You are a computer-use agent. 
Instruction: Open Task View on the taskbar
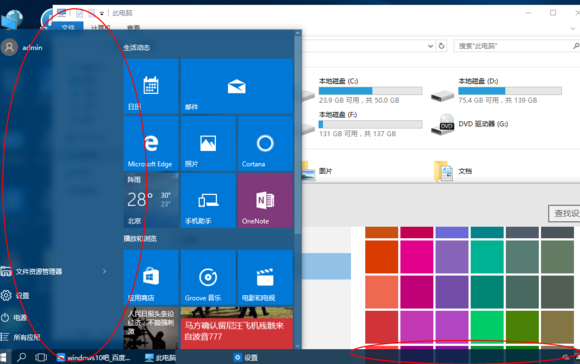[x=41, y=357]
